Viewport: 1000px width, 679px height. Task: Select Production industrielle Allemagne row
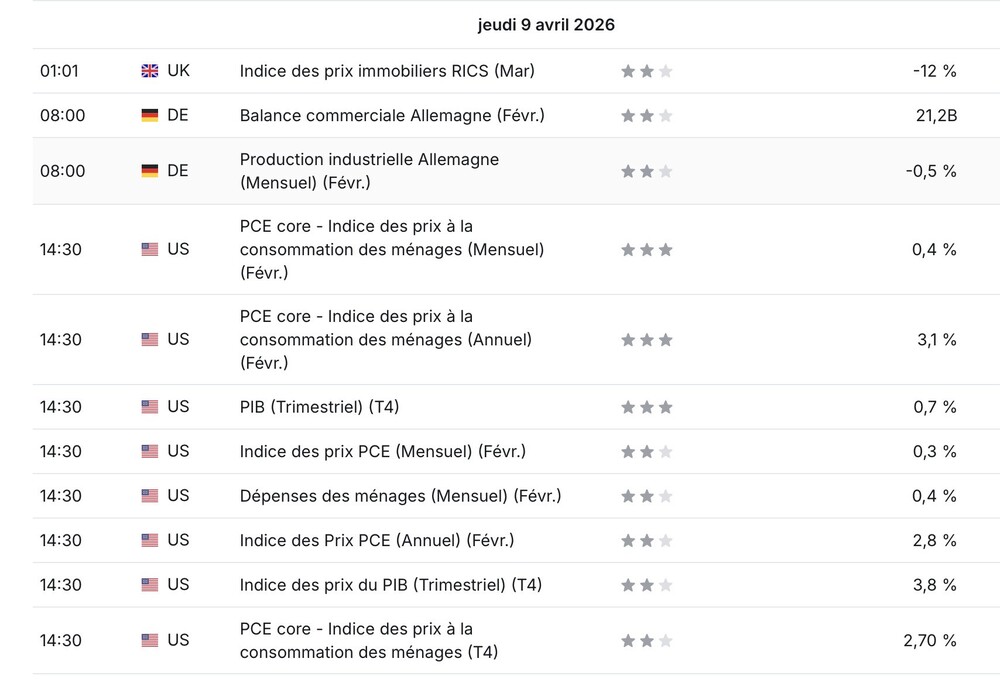pyautogui.click(x=516, y=171)
